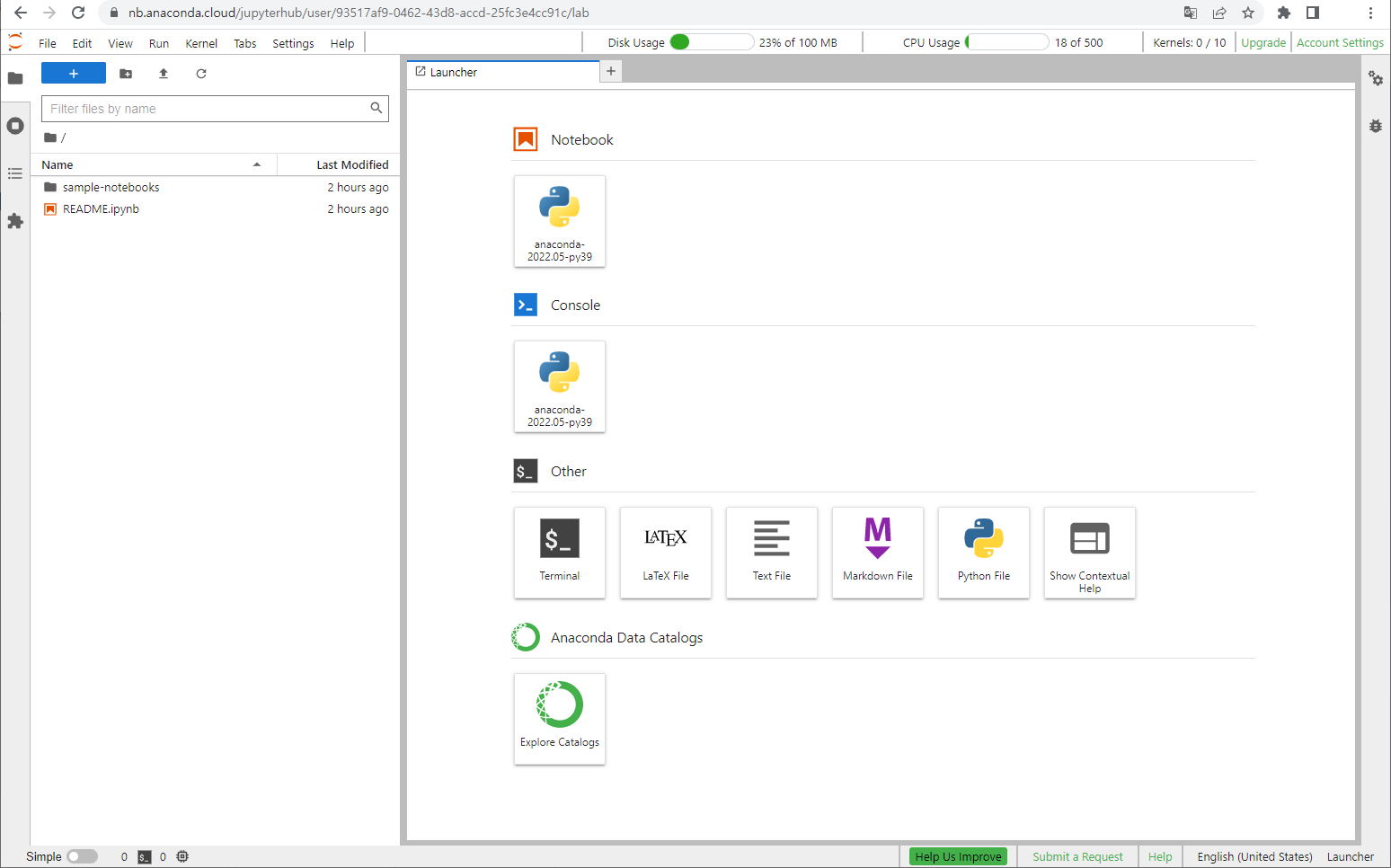Image resolution: width=1391 pixels, height=868 pixels.
Task: Click English (United States) language selector
Action: click(1254, 856)
